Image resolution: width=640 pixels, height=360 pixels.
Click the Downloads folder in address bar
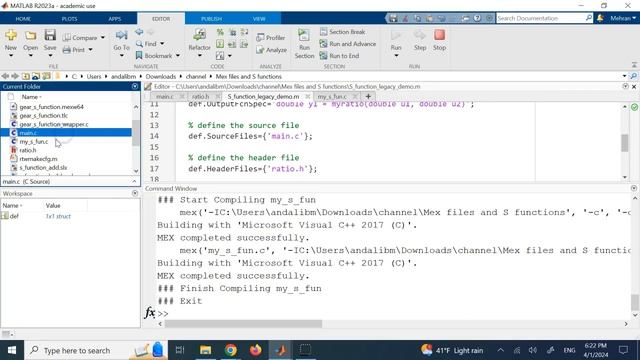tap(160, 76)
